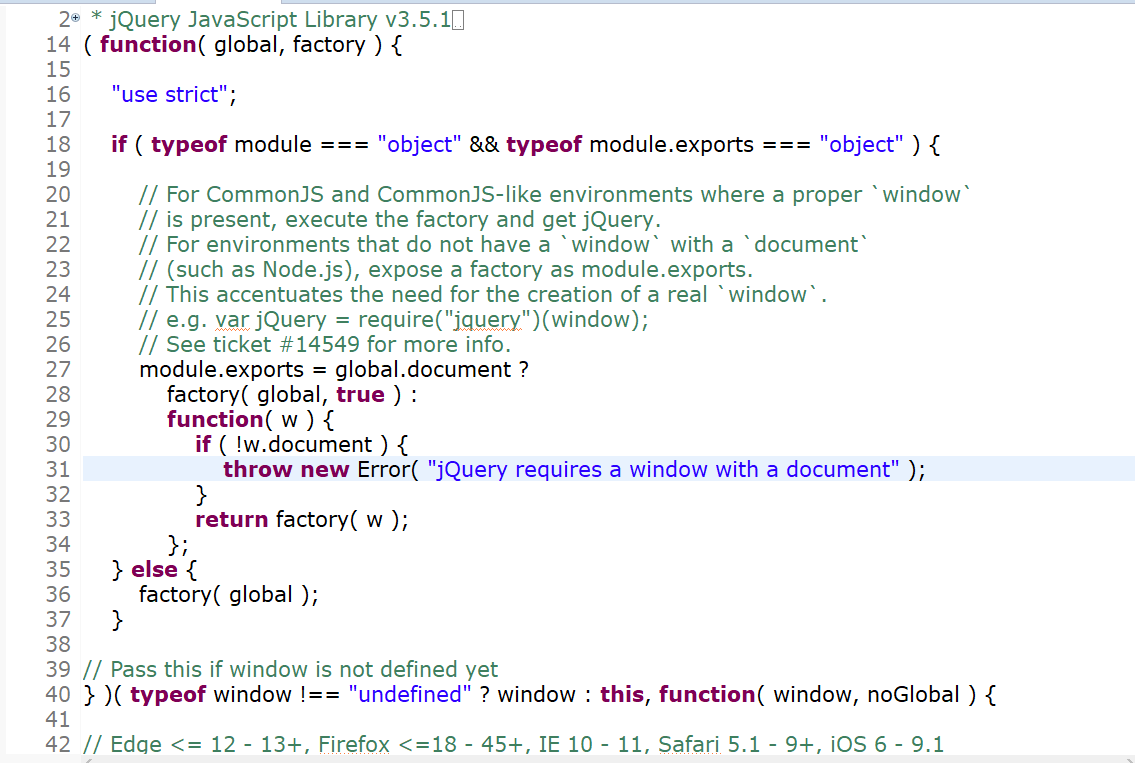This screenshot has width=1135, height=763.
Task: Click the first "object" string on line 18
Action: tap(419, 145)
